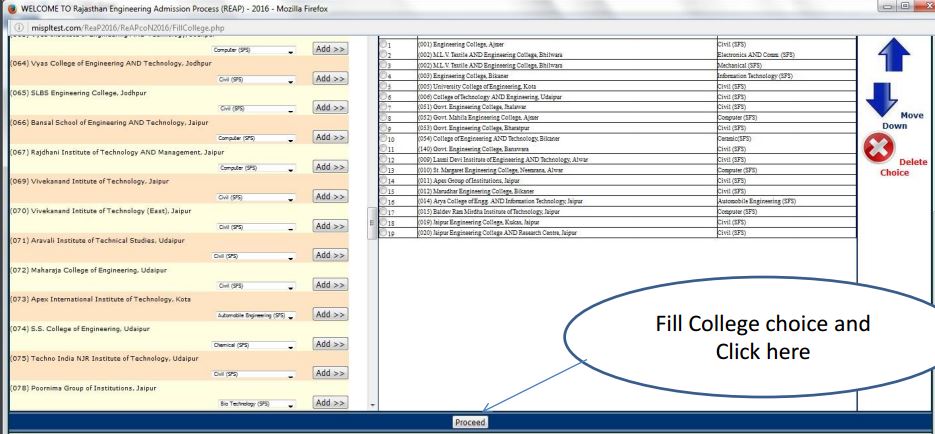Viewport: 935px width, 434px height.
Task: Add Bansal School of Engineering choice
Action: tap(330, 137)
